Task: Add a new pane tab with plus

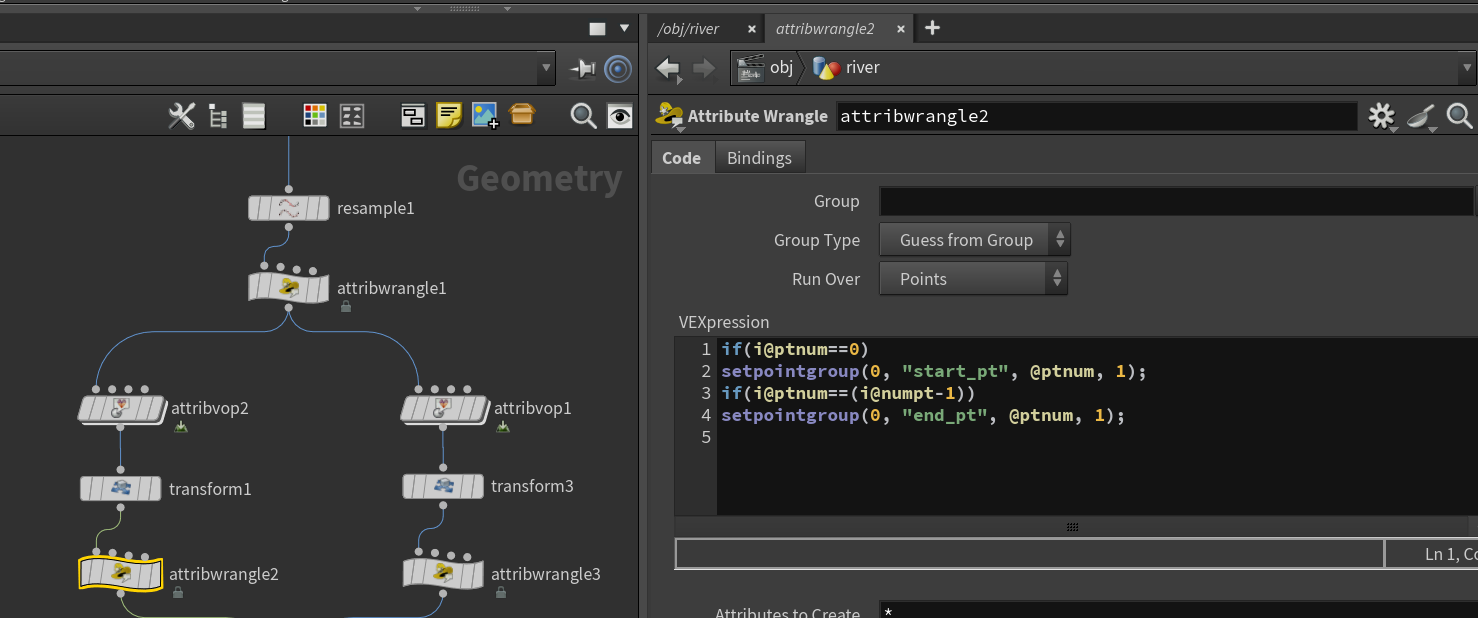Action: 932,28
